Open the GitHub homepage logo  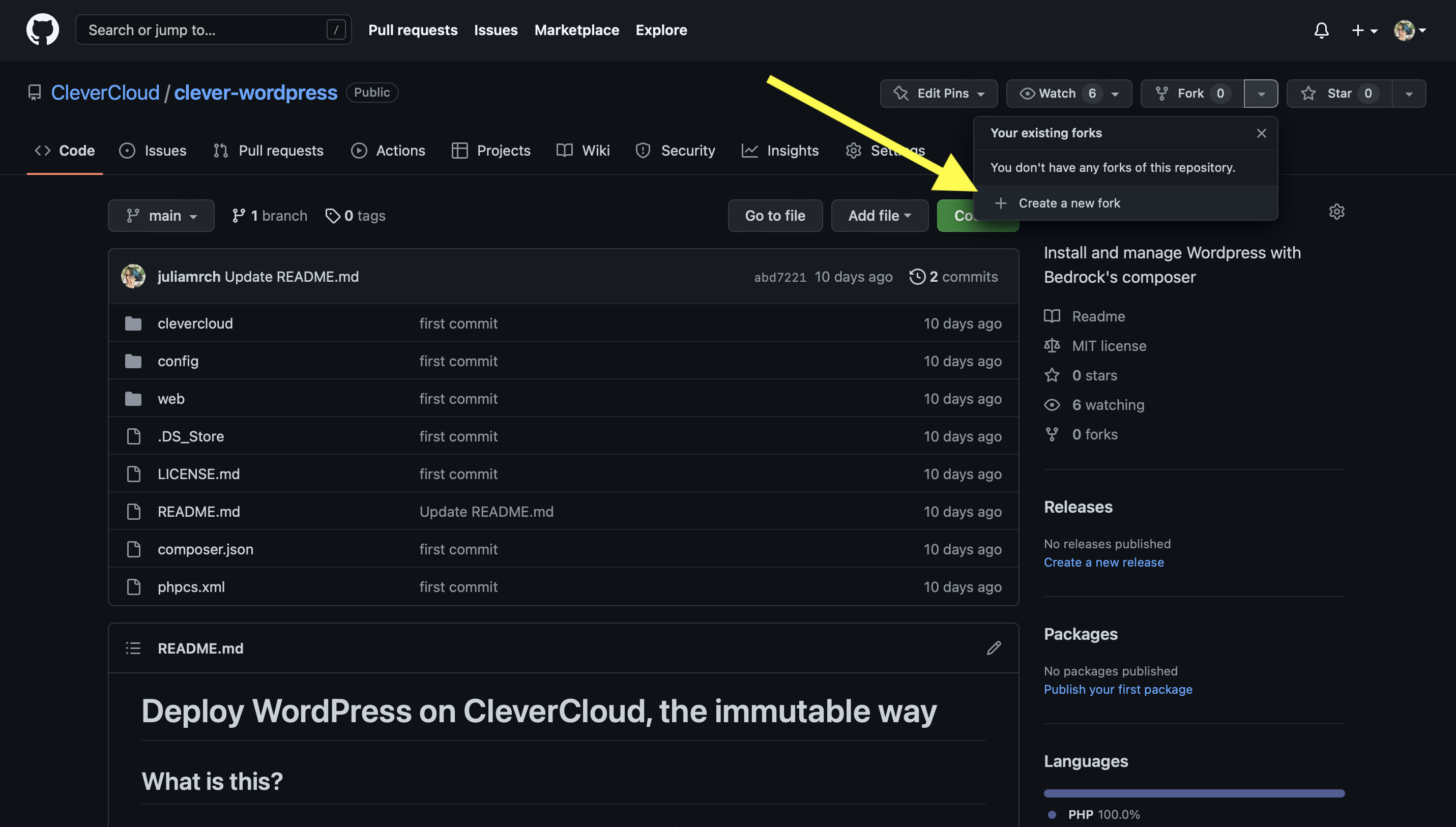click(x=43, y=29)
